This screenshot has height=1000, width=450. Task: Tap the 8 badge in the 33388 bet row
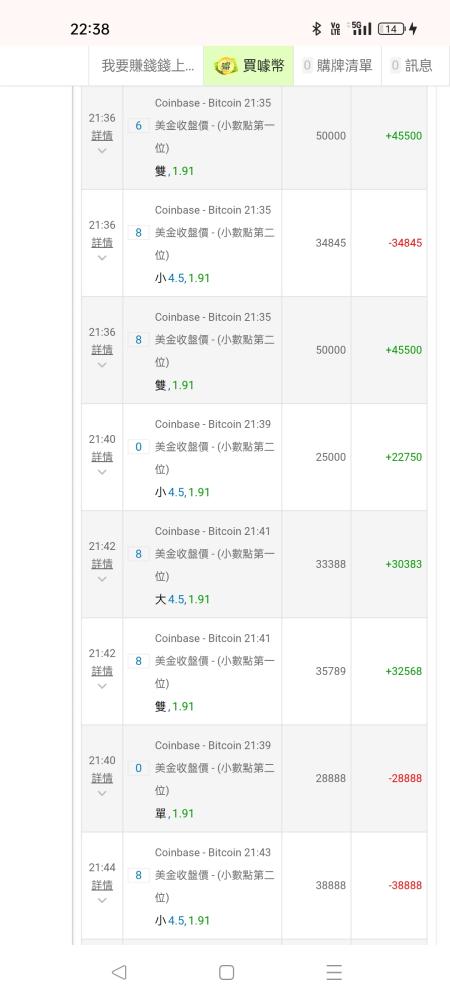pyautogui.click(x=138, y=554)
